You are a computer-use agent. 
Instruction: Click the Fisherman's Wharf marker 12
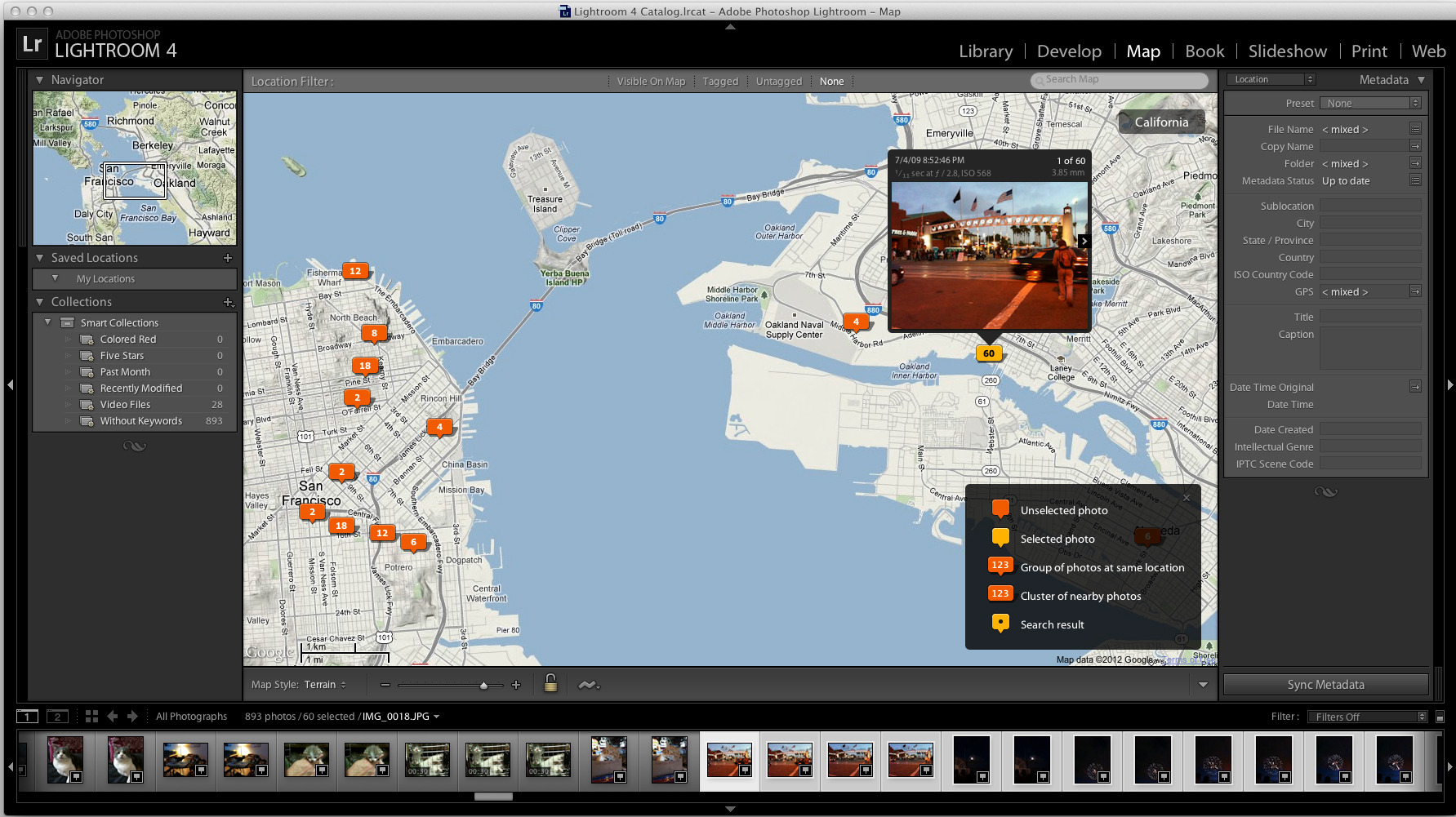[354, 272]
